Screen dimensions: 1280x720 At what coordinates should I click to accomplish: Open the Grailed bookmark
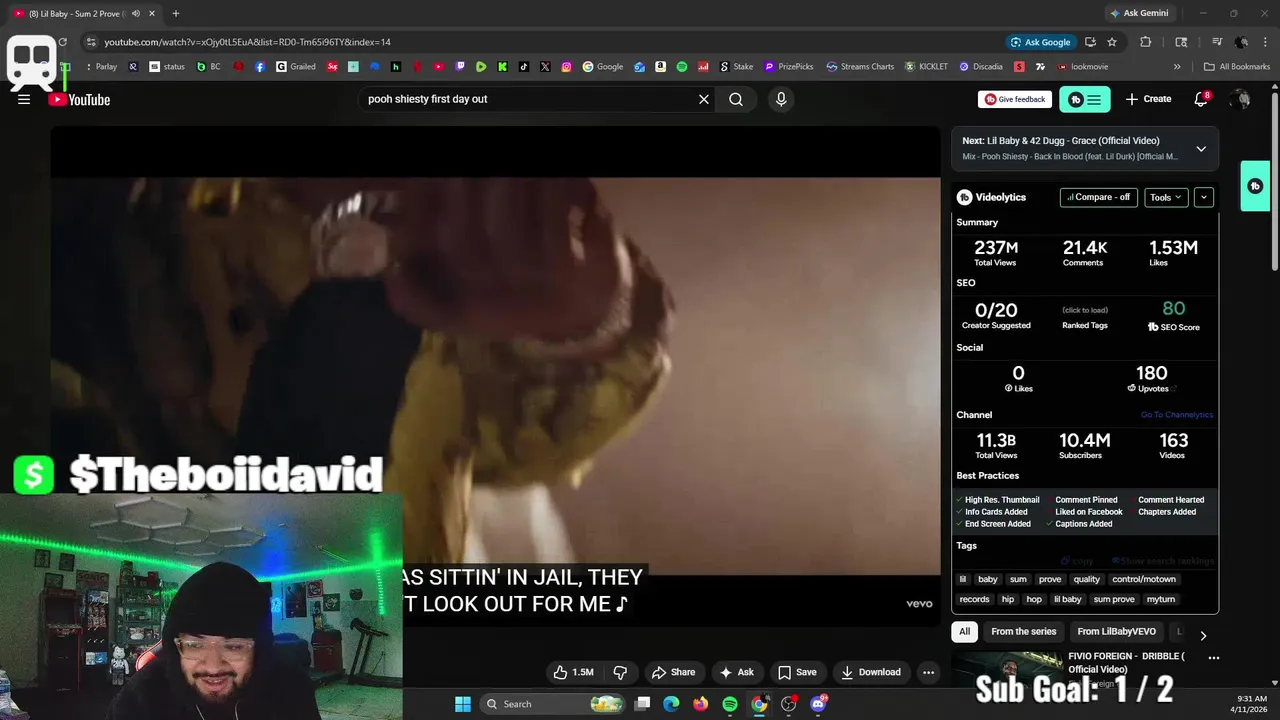pos(296,67)
